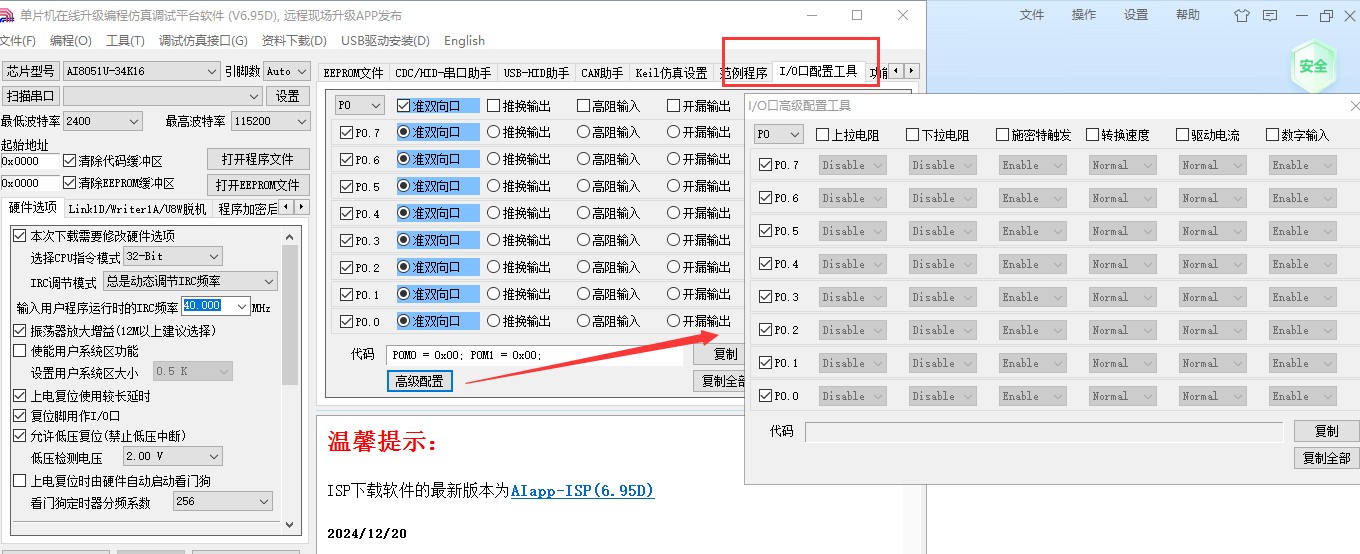The width and height of the screenshot is (1360, 554).
Task: Click 打开程序文件 button
Action: [258, 160]
